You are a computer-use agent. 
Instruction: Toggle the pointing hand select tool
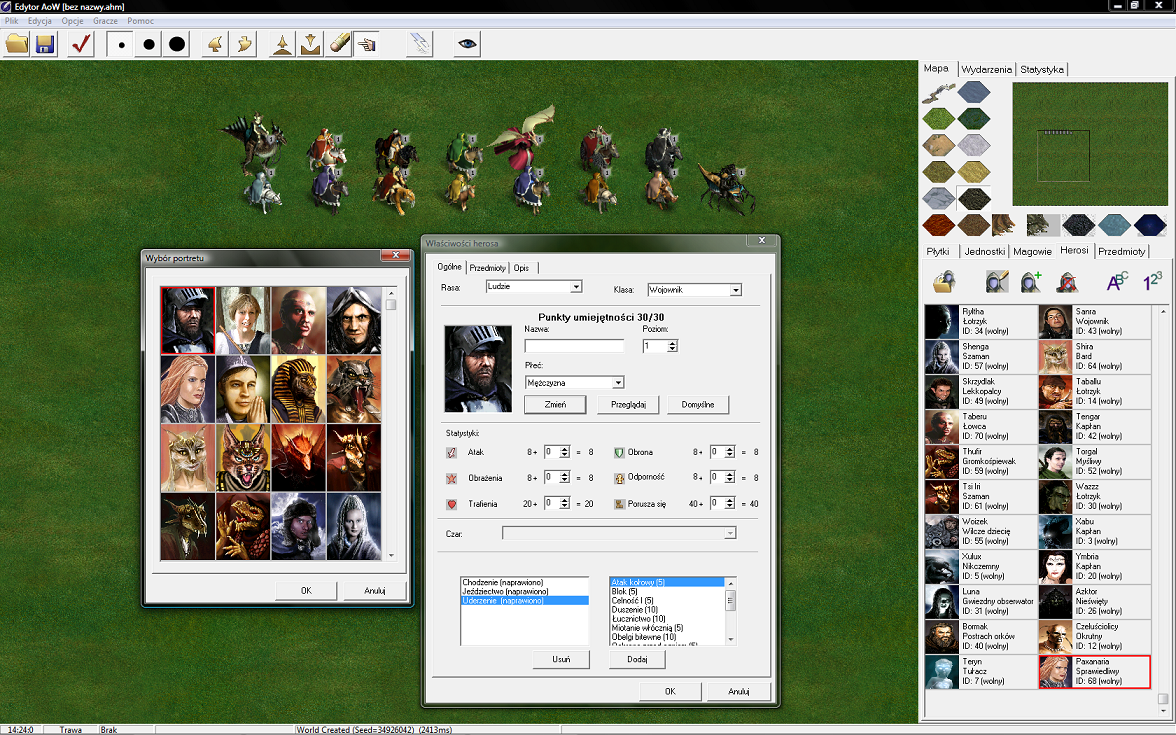click(x=366, y=44)
